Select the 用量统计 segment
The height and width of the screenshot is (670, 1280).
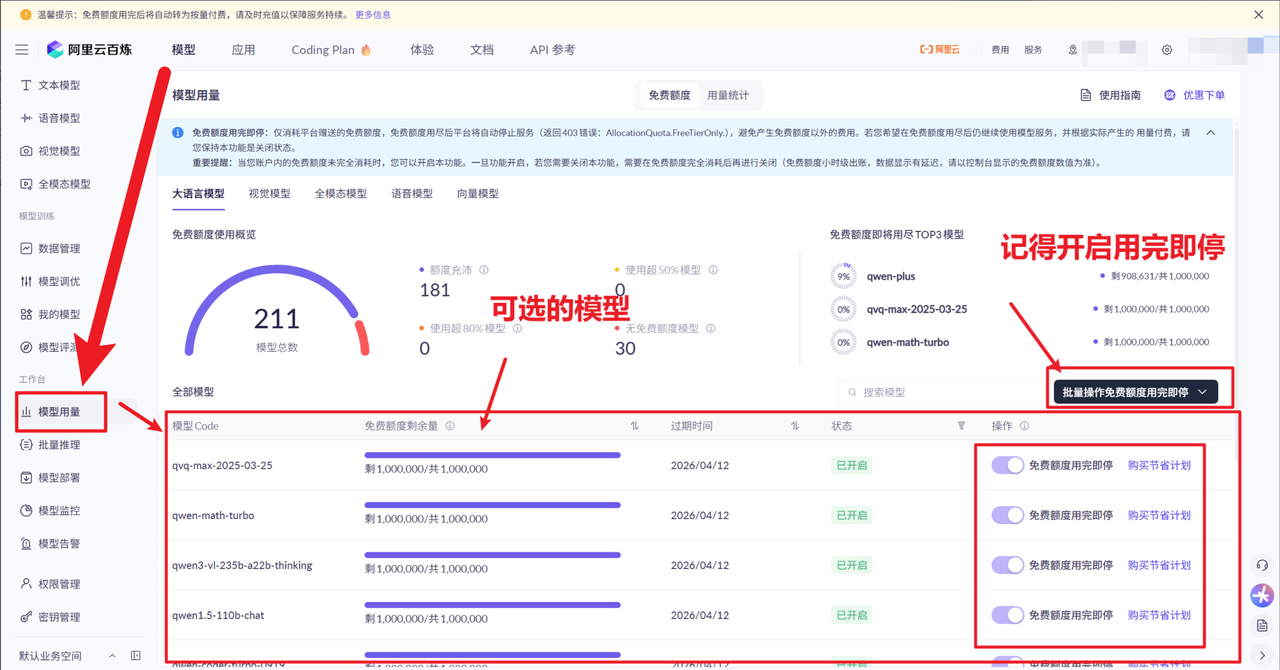728,95
